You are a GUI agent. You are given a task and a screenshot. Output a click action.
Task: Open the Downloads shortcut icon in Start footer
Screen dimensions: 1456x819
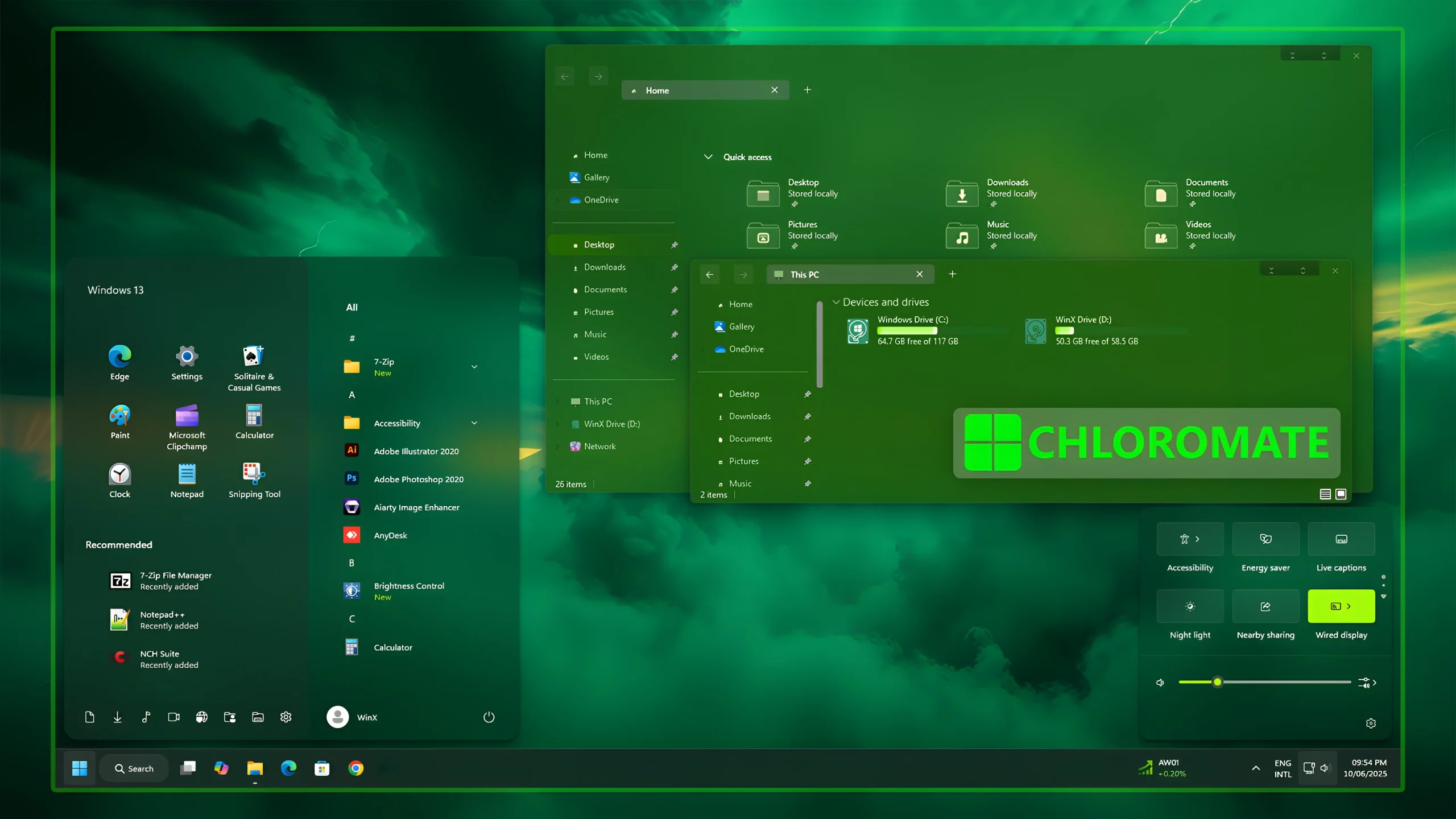click(x=117, y=717)
